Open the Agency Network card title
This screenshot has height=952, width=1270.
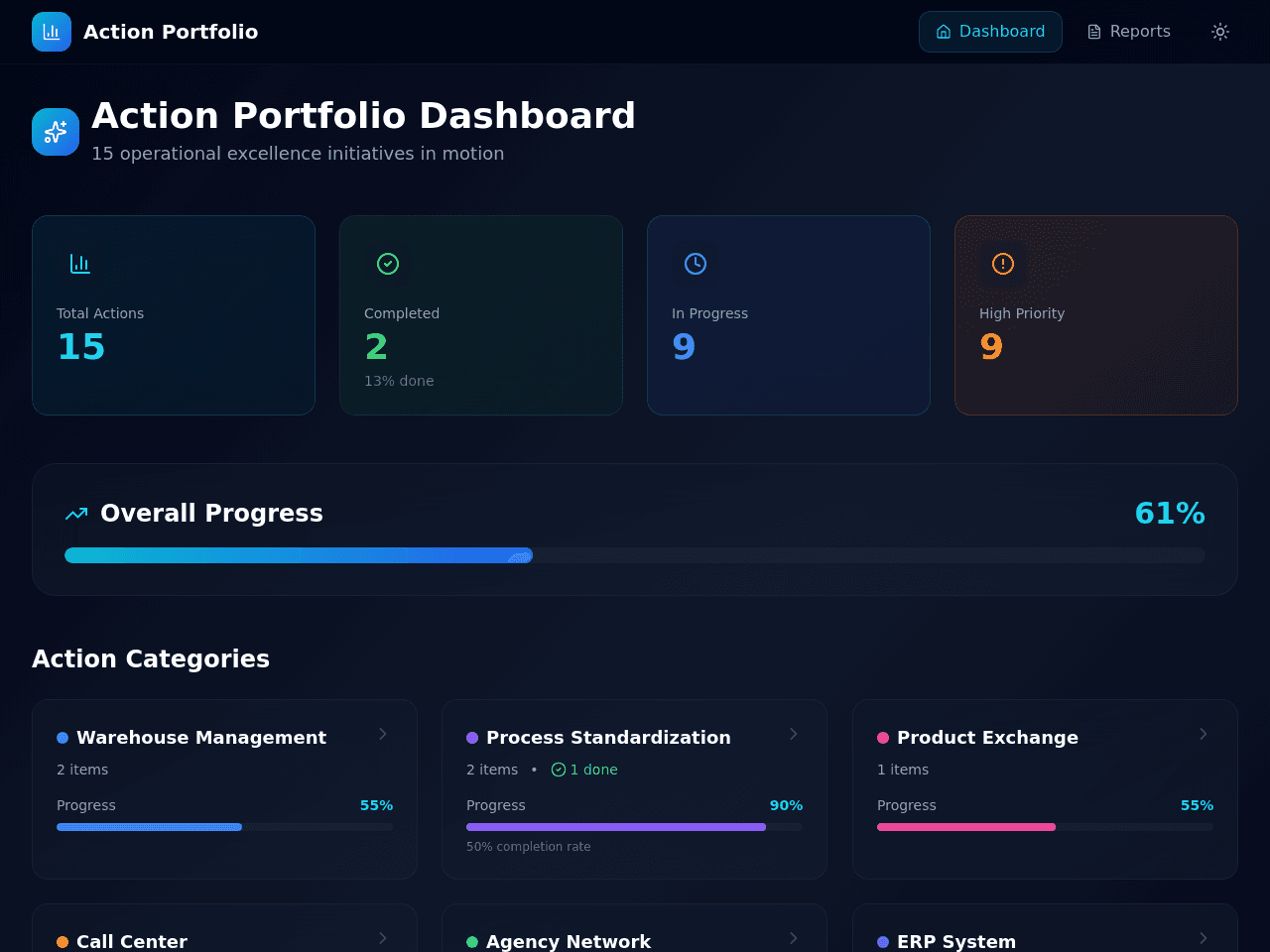tap(569, 942)
